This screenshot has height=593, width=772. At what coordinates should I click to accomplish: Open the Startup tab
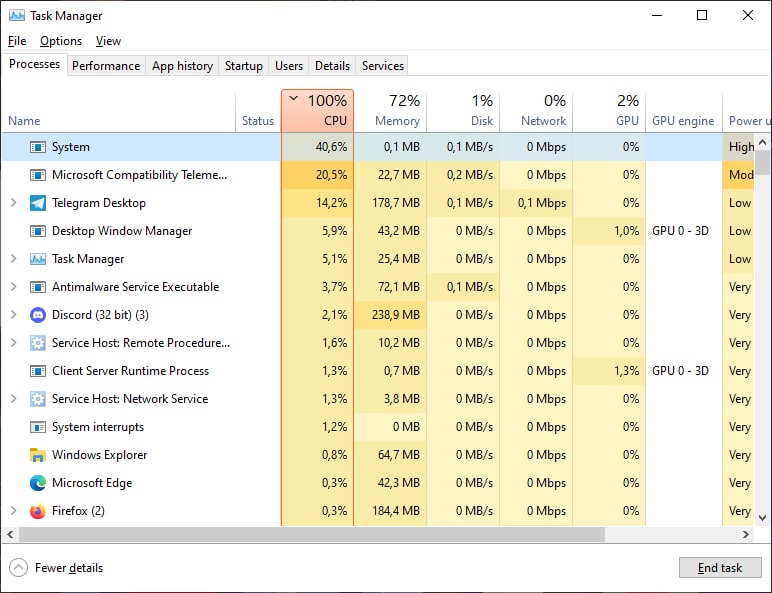tap(244, 66)
